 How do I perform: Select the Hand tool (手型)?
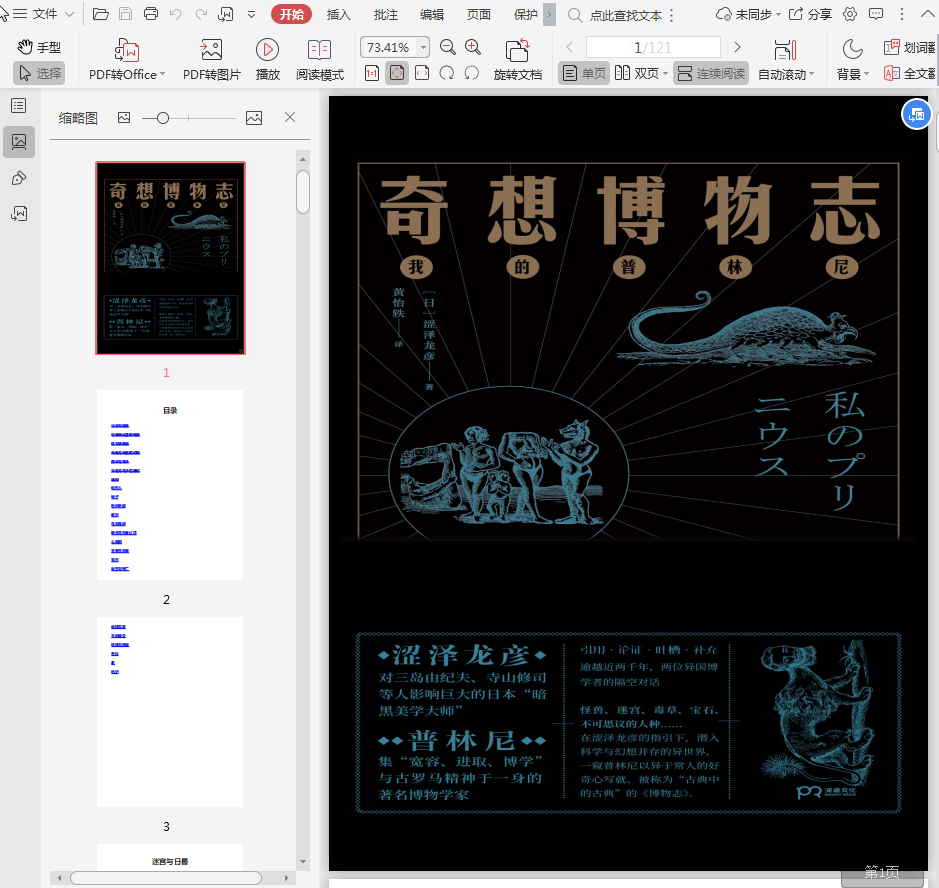39,47
